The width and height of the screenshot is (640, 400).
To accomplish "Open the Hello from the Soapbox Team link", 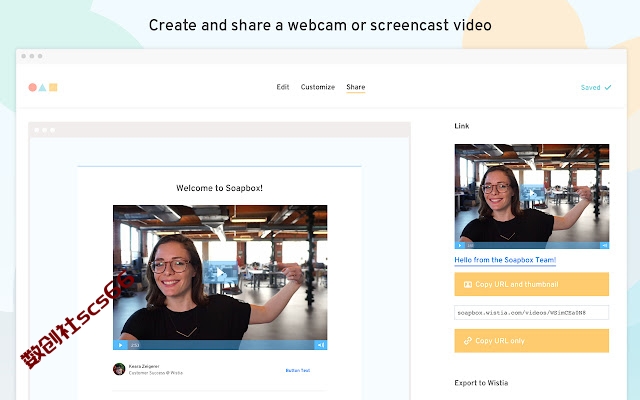I will (505, 260).
